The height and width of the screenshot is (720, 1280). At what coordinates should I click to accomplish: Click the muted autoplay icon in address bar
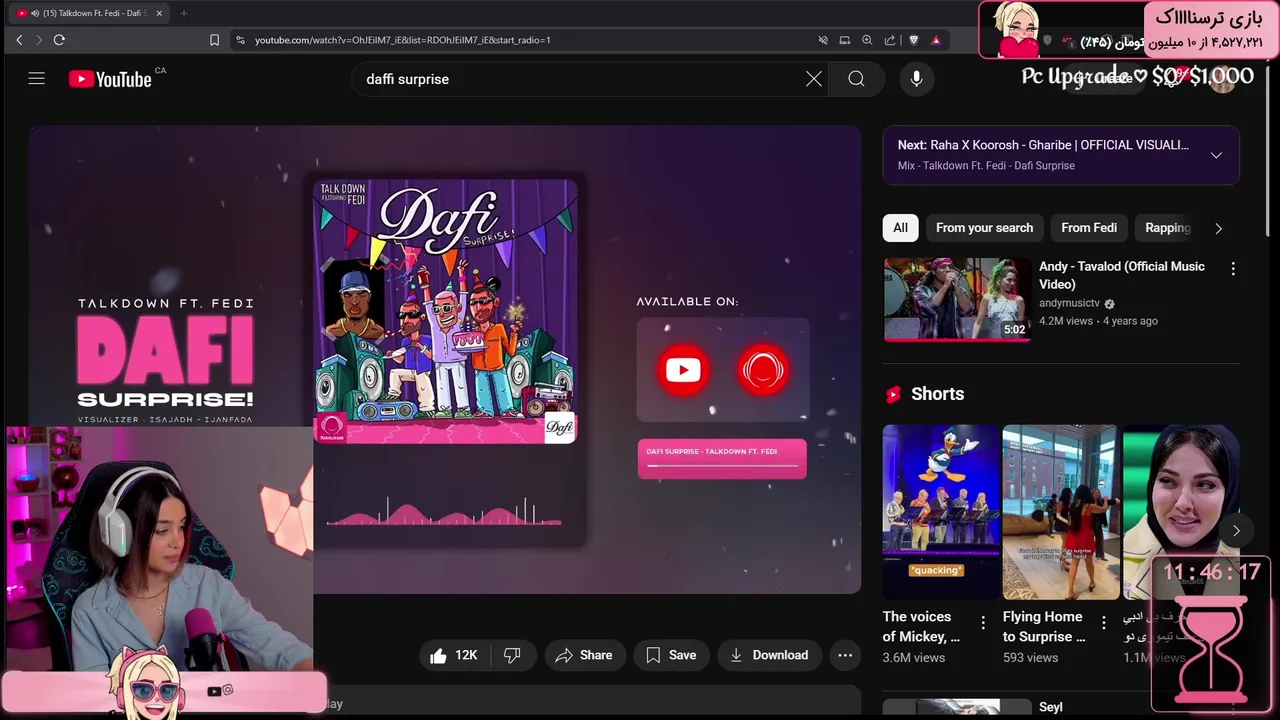tap(823, 40)
